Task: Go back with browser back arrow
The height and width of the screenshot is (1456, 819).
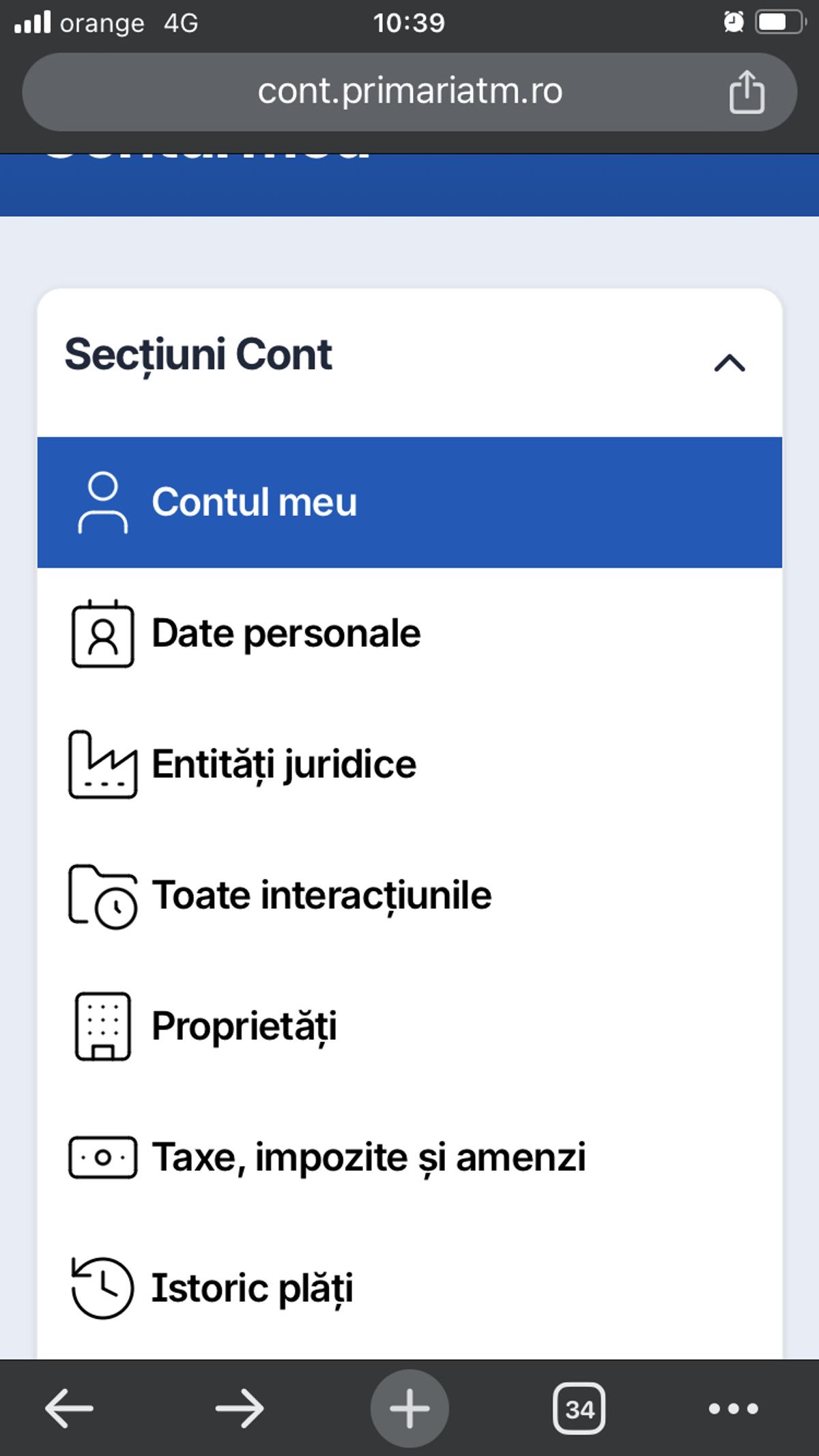Action: [69, 1408]
